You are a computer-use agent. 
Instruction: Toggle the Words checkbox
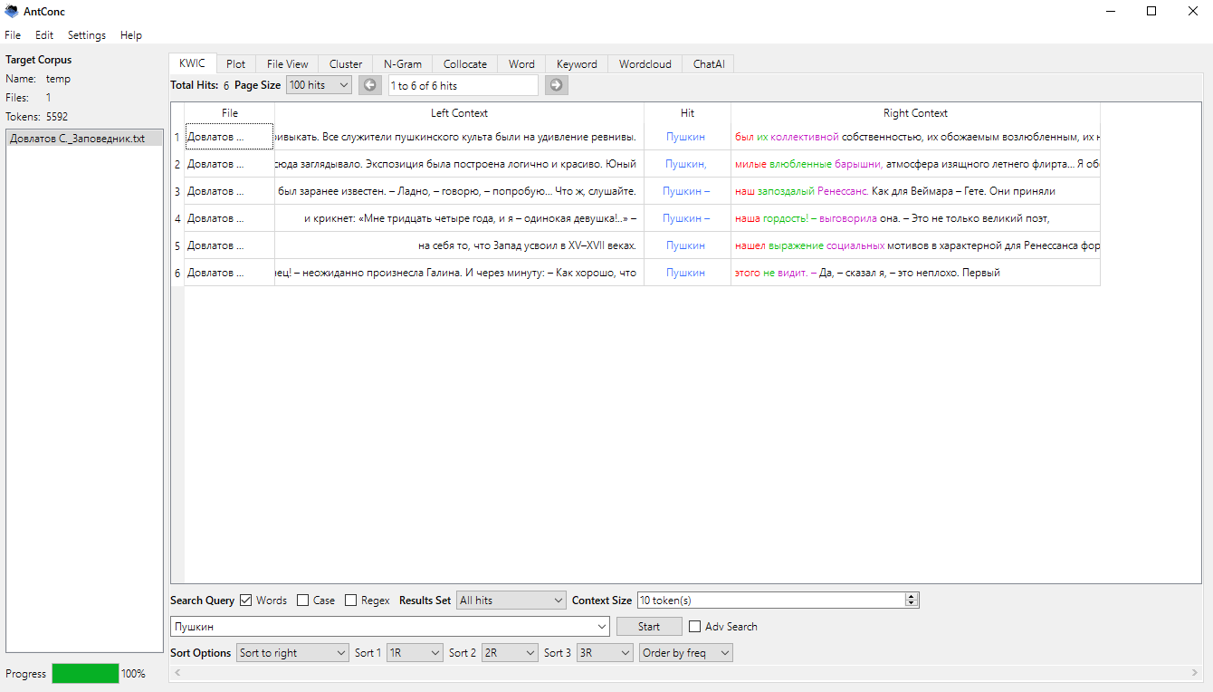246,600
